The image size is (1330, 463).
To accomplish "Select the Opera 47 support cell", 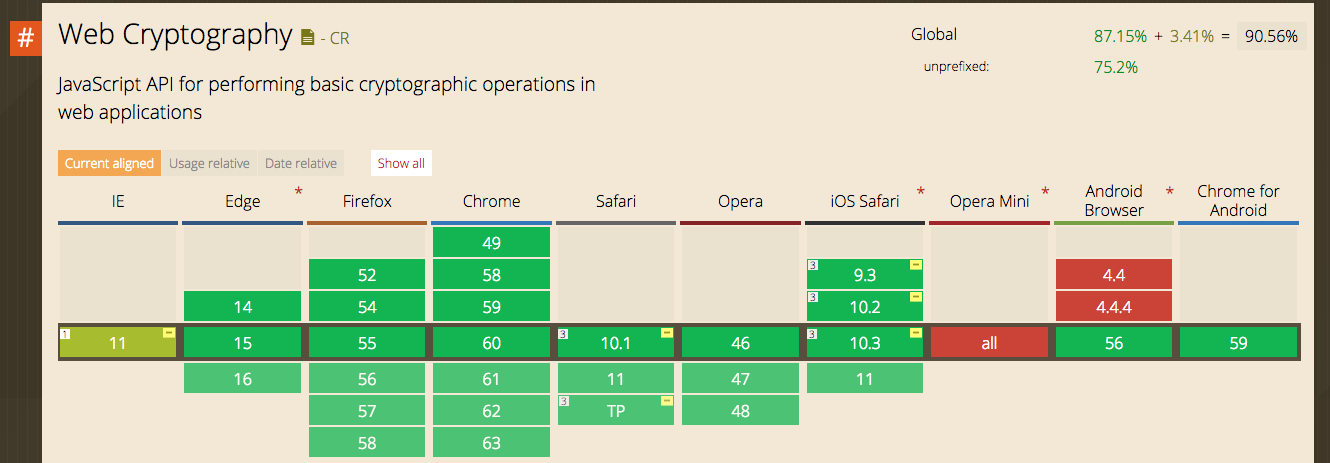I will pos(740,378).
